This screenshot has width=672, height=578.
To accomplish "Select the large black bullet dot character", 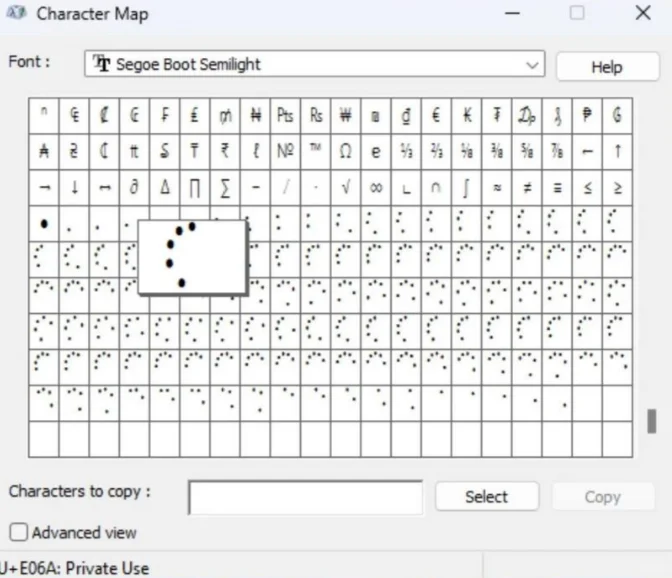I will click(x=44, y=224).
